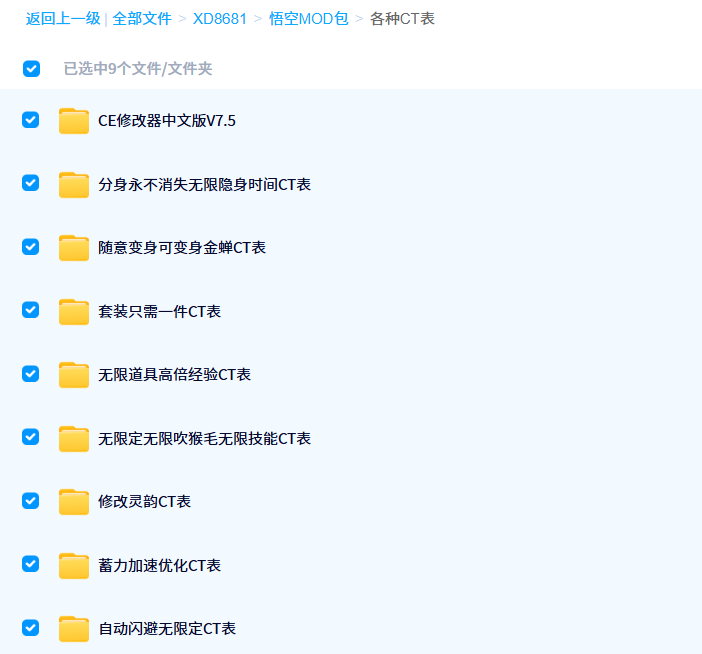Open folder name CE修改器中文版V7.5
Screen dimensions: 702x654
click(167, 121)
